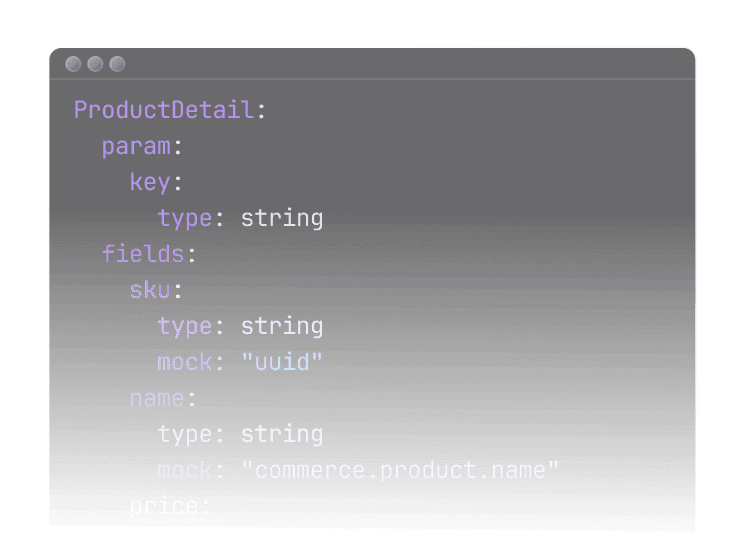Image resolution: width=745 pixels, height=536 pixels.
Task: Click 'type' keyword under name field
Action: point(184,434)
